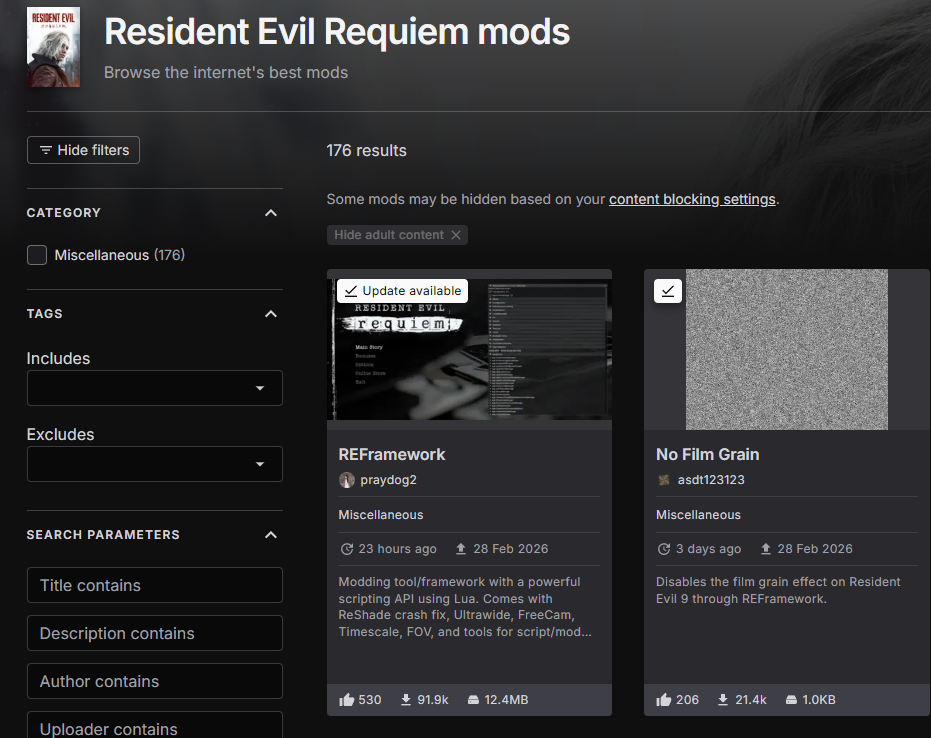Click praydog2's avatar icon
931x738 pixels.
(347, 480)
